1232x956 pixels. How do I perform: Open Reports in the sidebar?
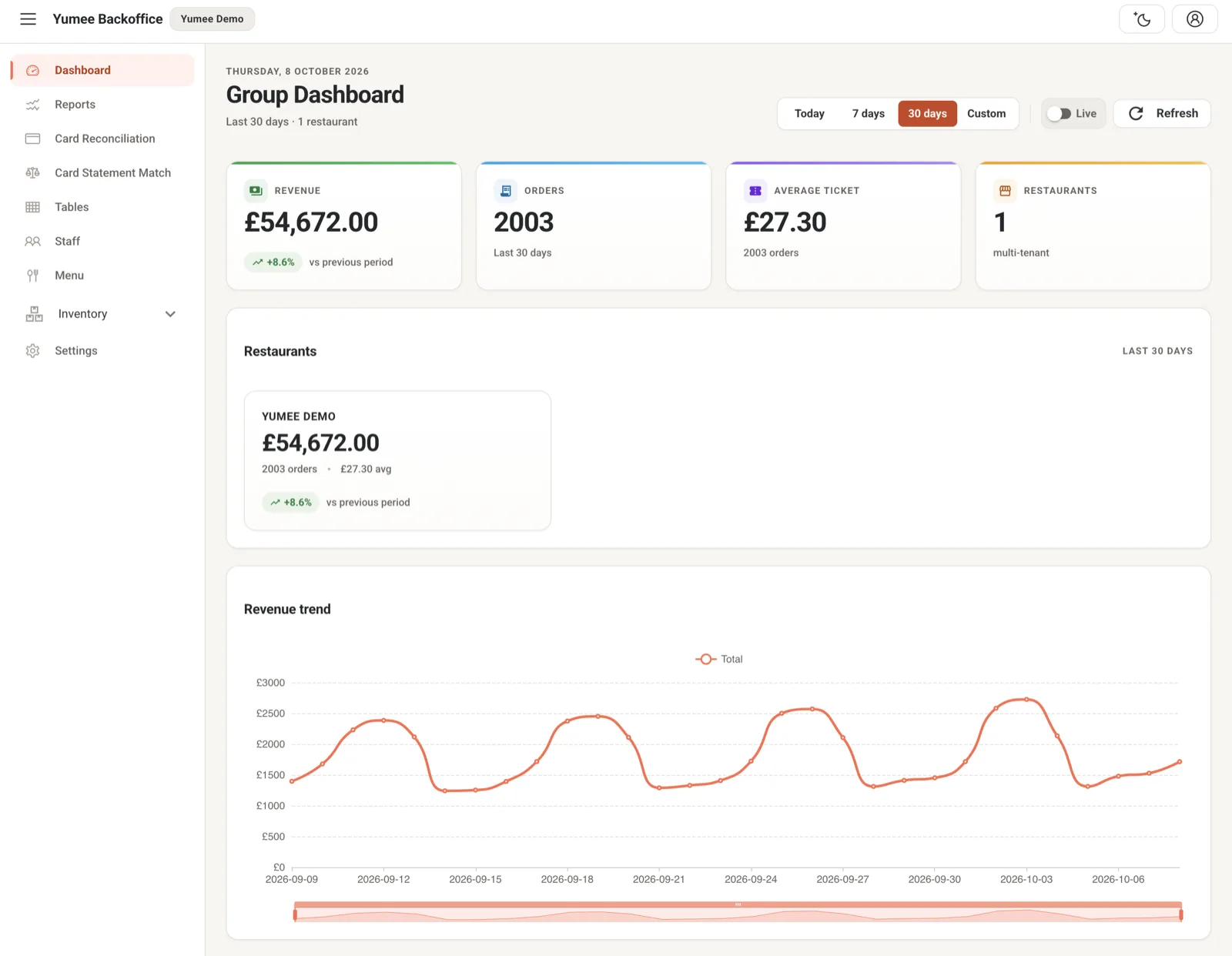pos(102,105)
